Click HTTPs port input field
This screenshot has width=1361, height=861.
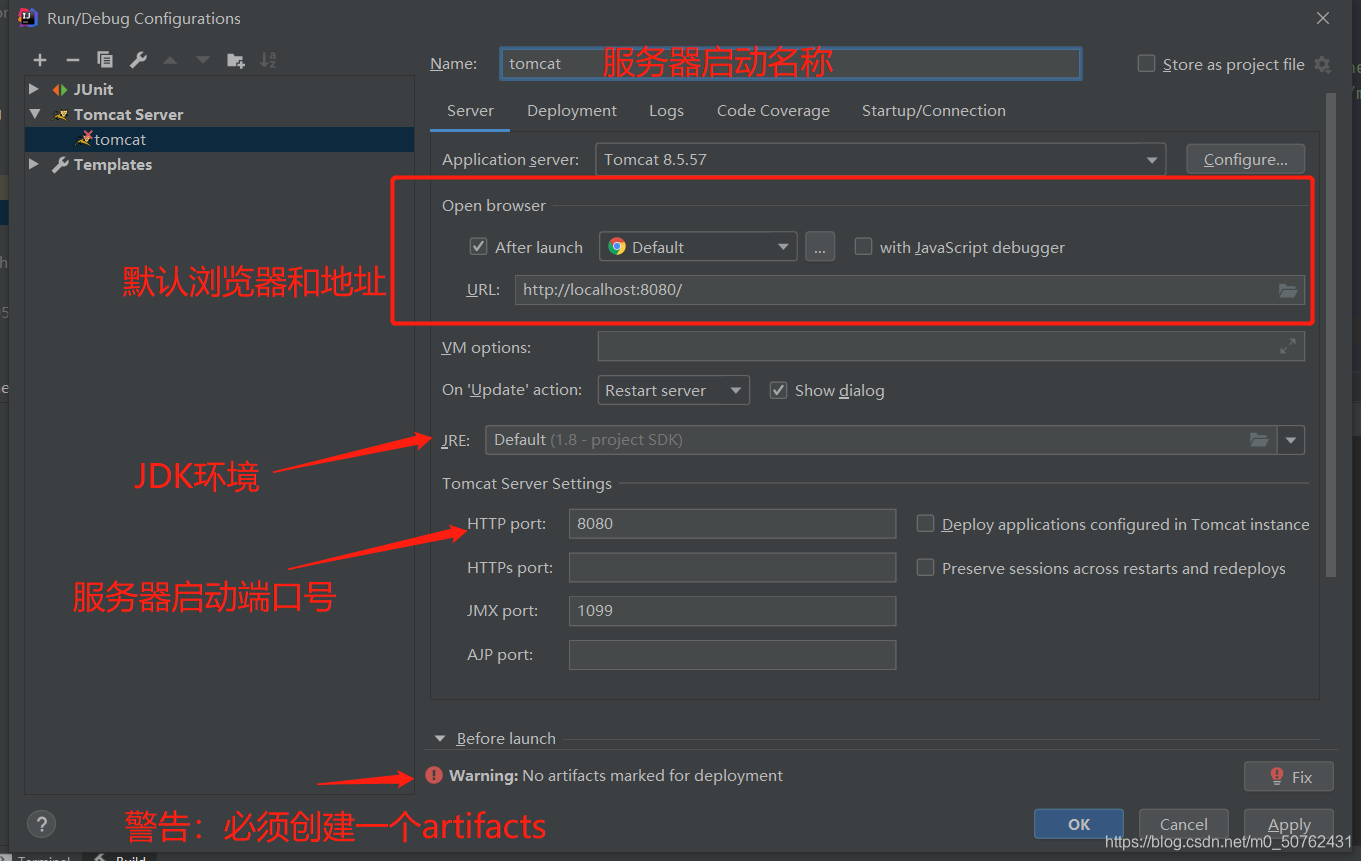coord(732,568)
